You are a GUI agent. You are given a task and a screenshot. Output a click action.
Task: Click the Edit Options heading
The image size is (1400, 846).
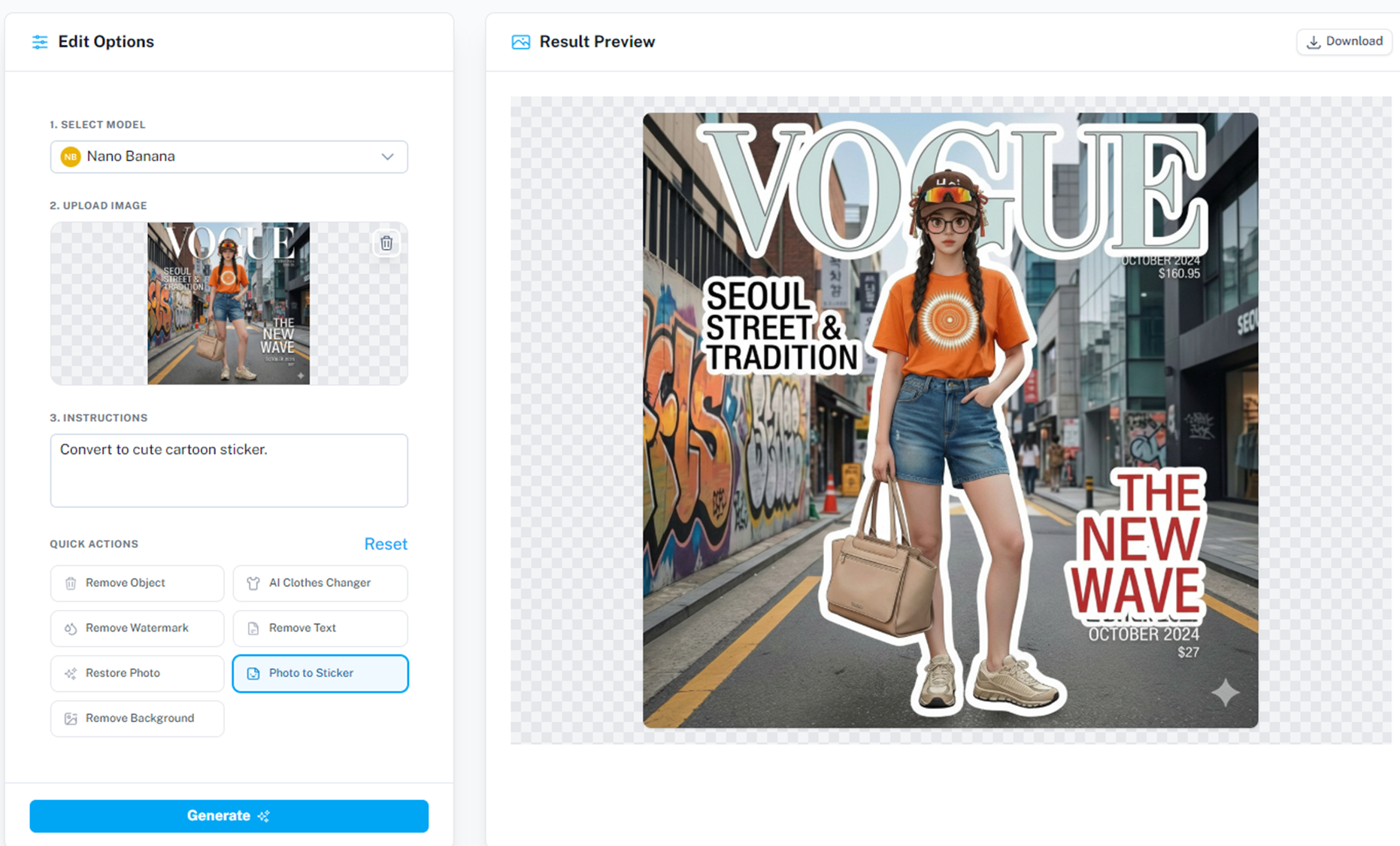106,42
